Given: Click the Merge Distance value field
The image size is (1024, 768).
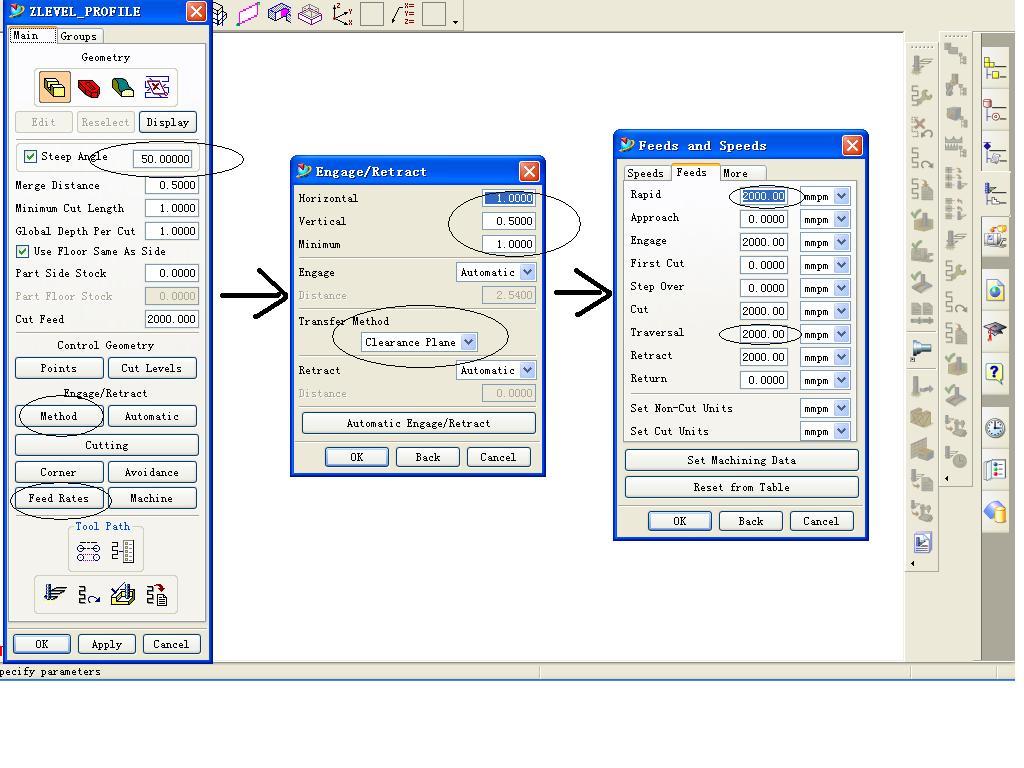Looking at the screenshot, I should tap(172, 185).
